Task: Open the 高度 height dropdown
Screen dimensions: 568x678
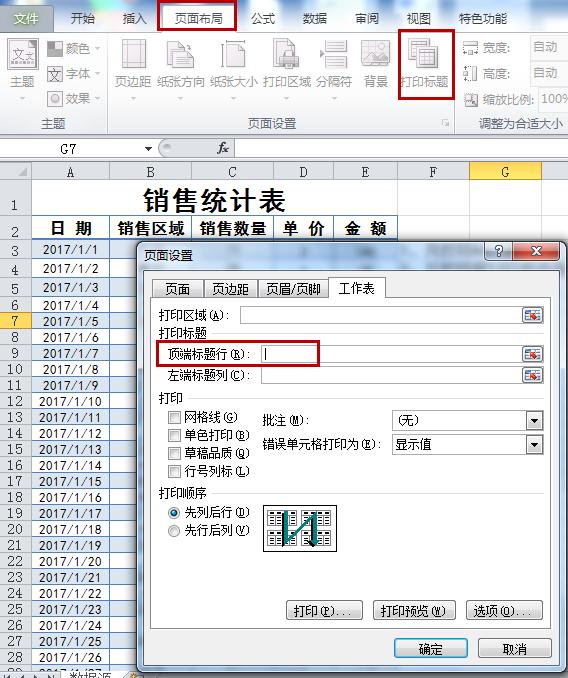Action: 549,73
